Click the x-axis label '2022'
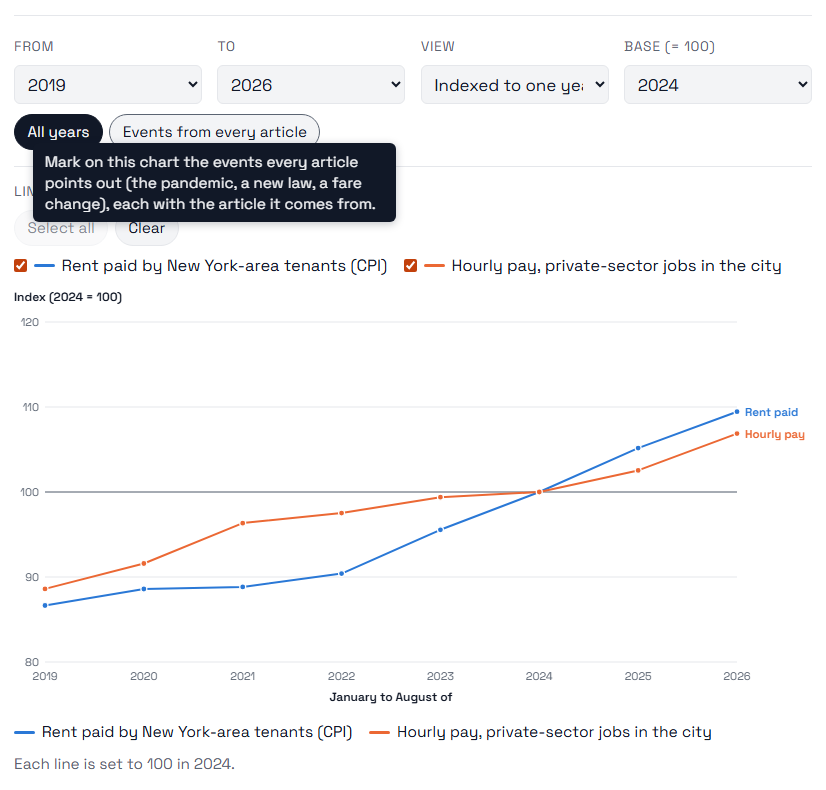 click(x=341, y=676)
